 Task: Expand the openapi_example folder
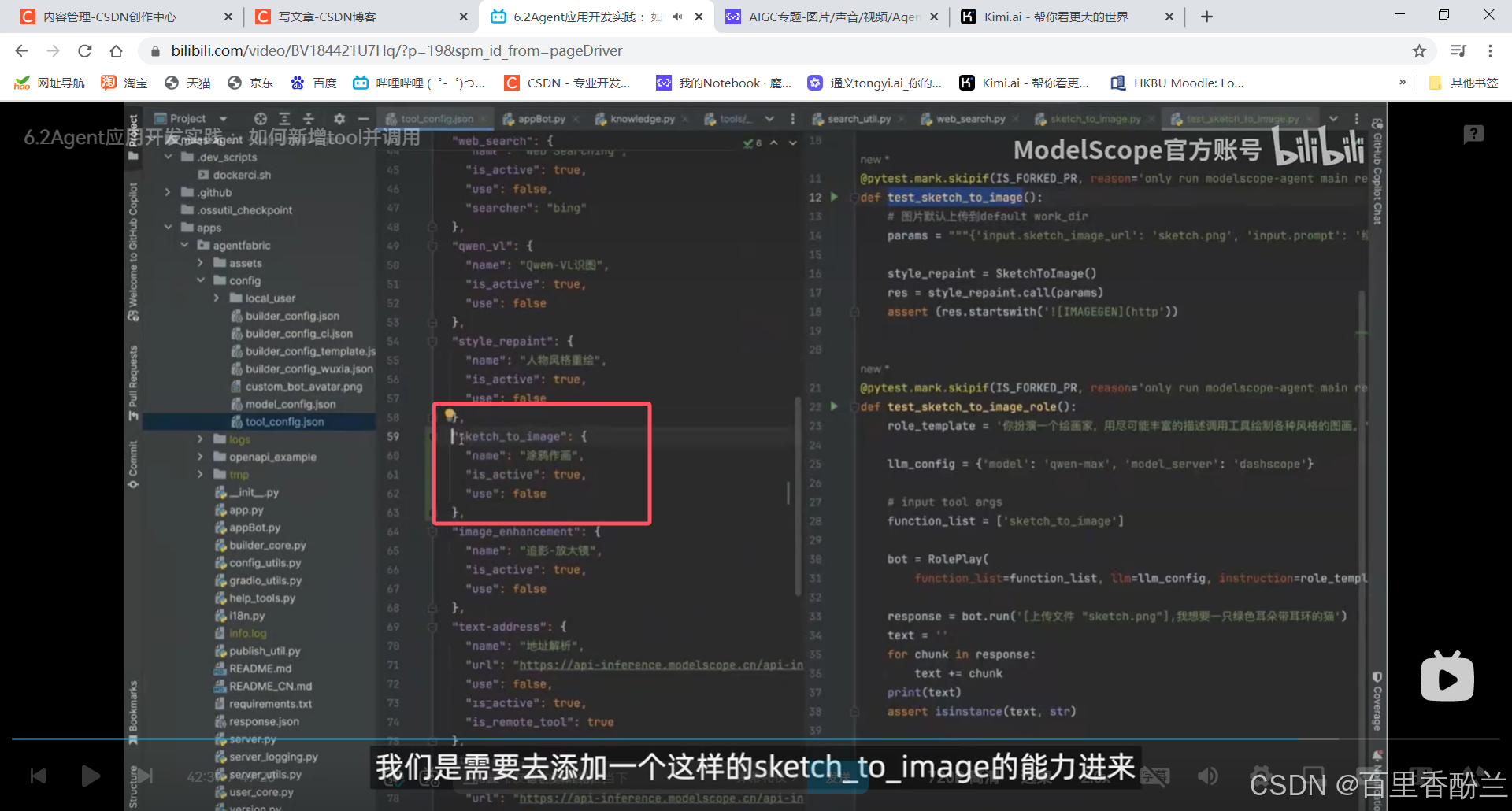click(x=200, y=457)
